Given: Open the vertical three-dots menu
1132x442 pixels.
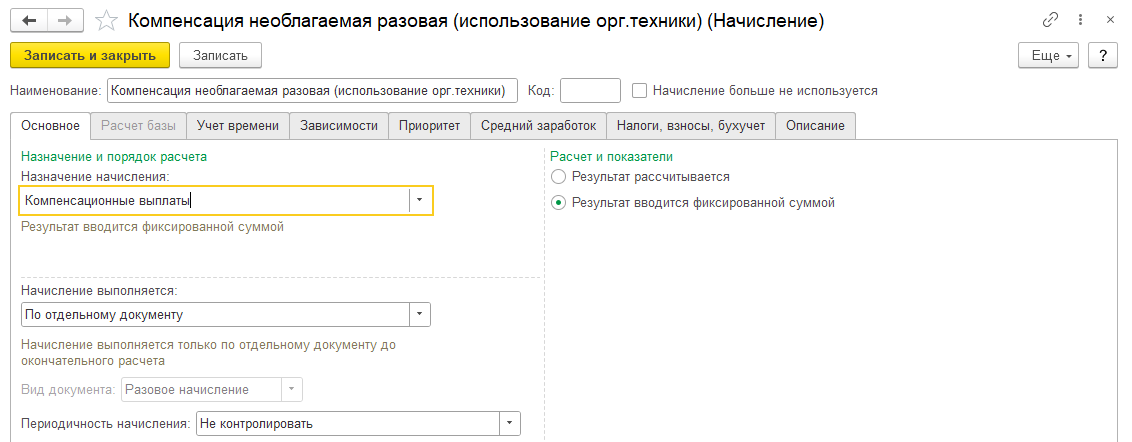Looking at the screenshot, I should [x=1080, y=20].
